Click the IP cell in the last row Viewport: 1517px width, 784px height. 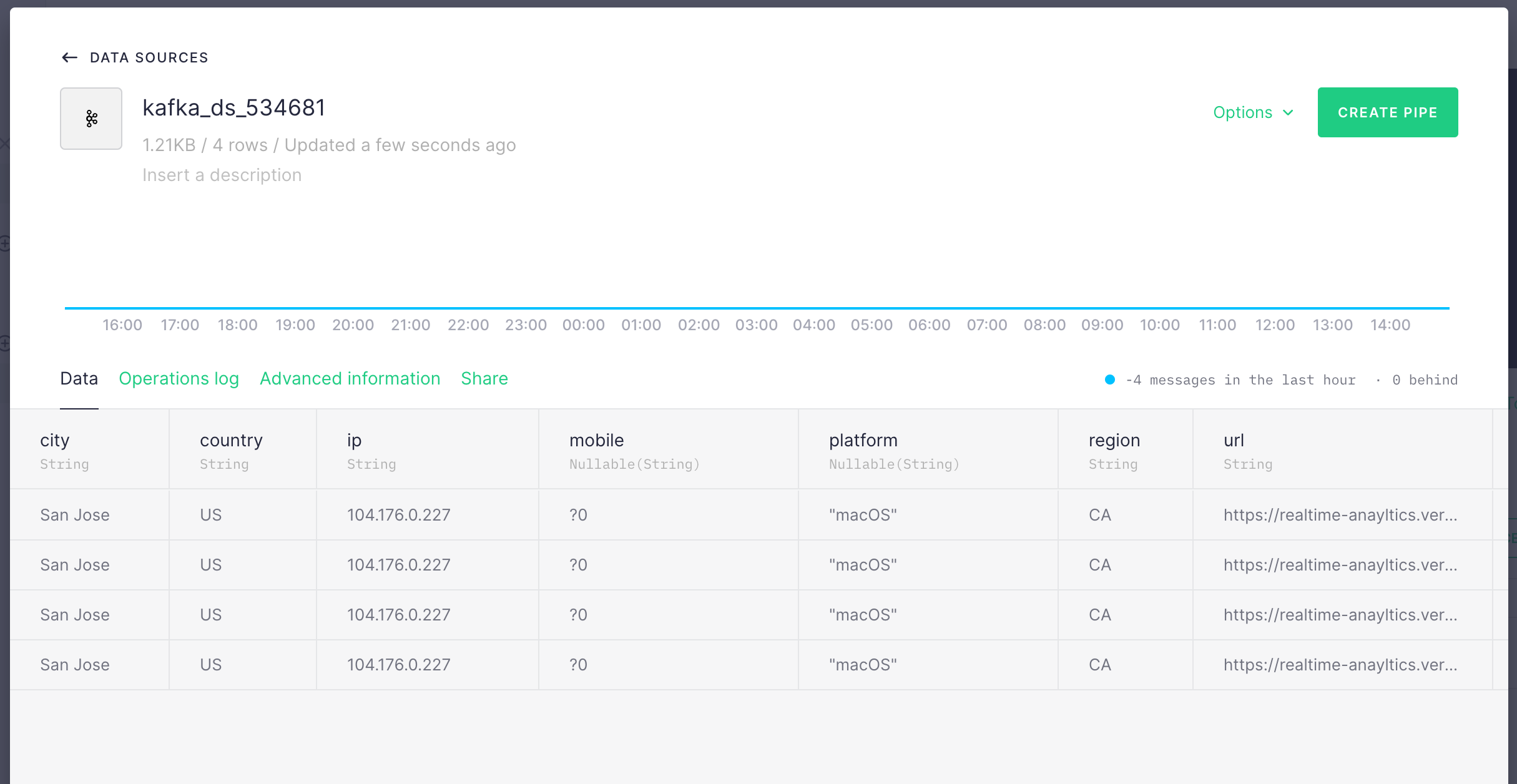(x=398, y=665)
